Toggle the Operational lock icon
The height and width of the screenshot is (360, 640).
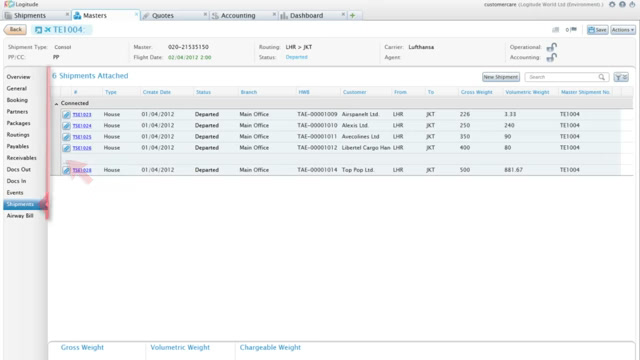pos(551,47)
